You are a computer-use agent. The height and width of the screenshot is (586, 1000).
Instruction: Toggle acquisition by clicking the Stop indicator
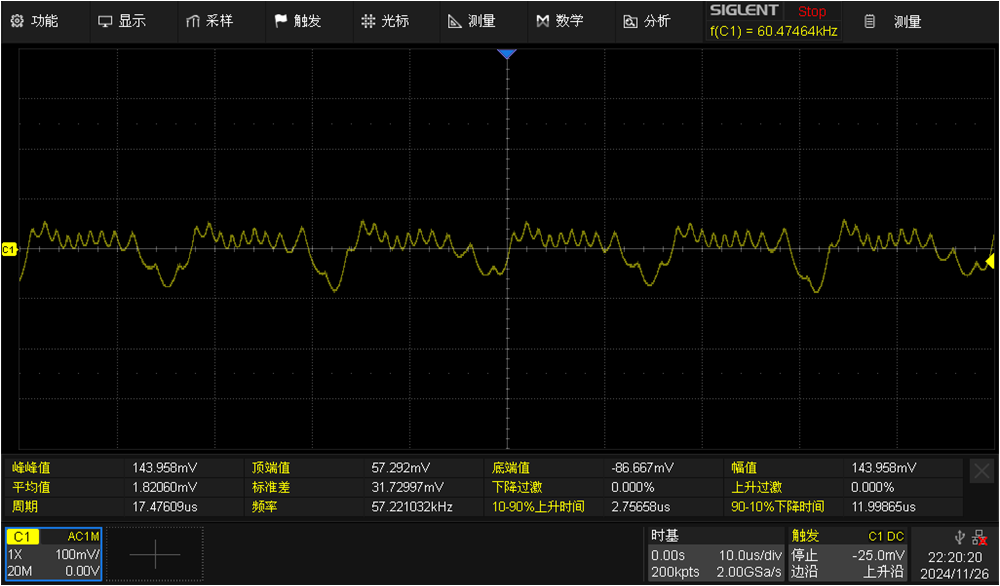pyautogui.click(x=812, y=12)
